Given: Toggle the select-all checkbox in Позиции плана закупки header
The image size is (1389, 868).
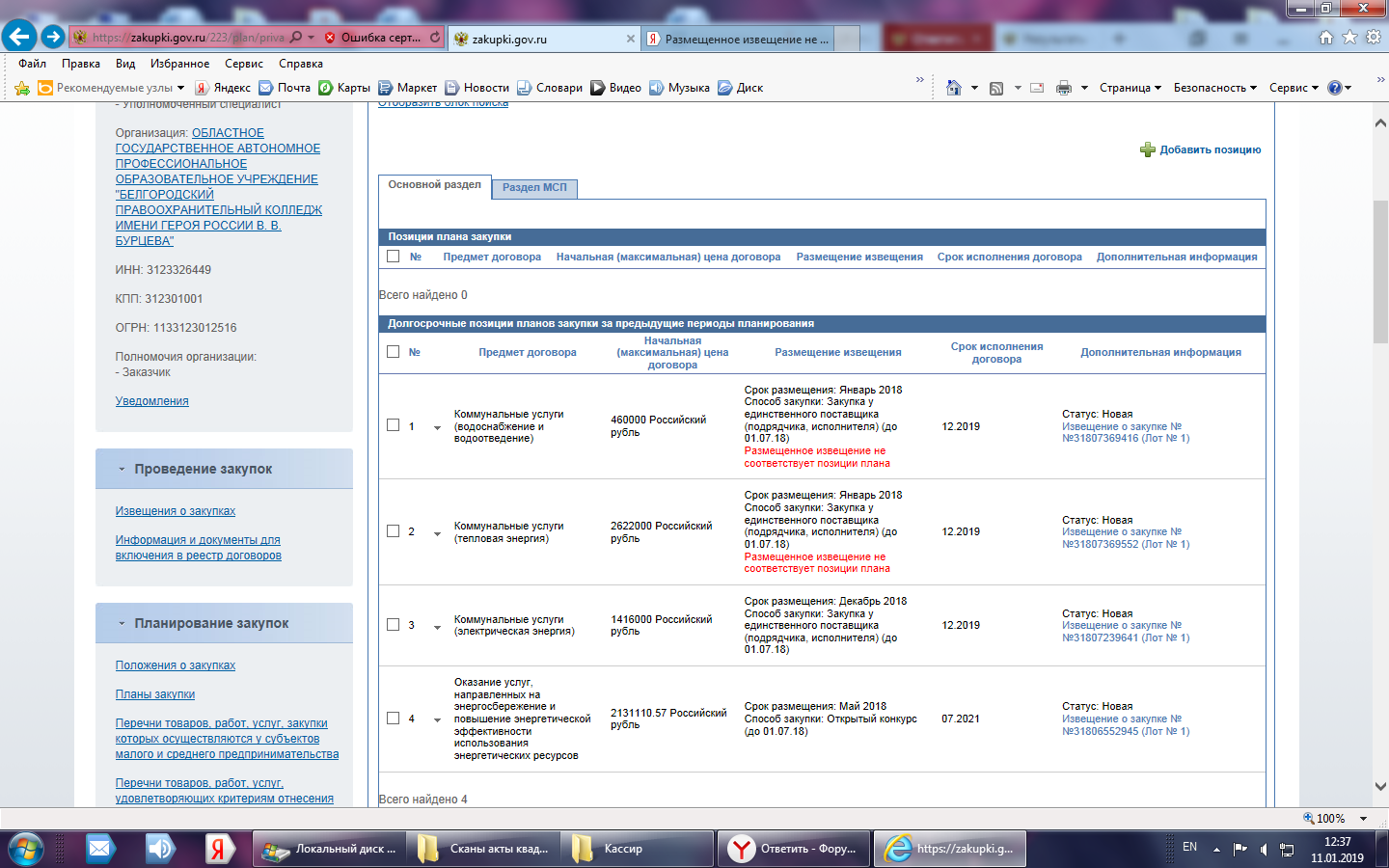Looking at the screenshot, I should (x=393, y=257).
